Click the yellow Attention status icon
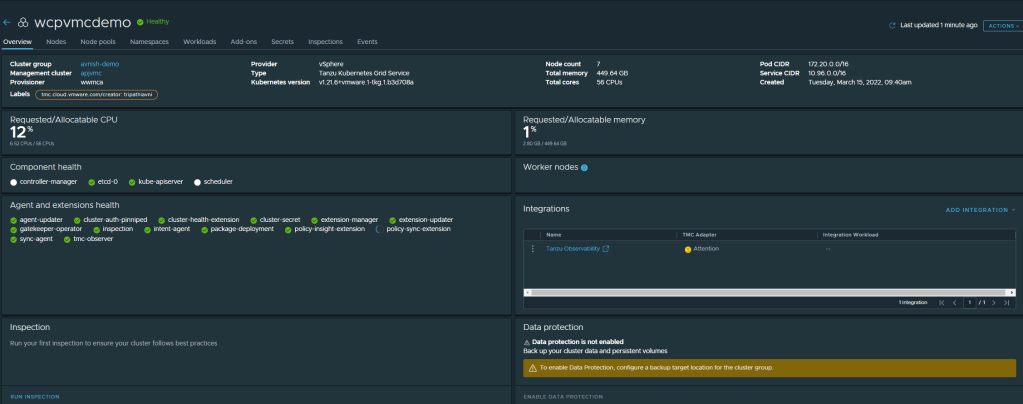Viewport: 1023px width, 404px height. pyautogui.click(x=688, y=249)
